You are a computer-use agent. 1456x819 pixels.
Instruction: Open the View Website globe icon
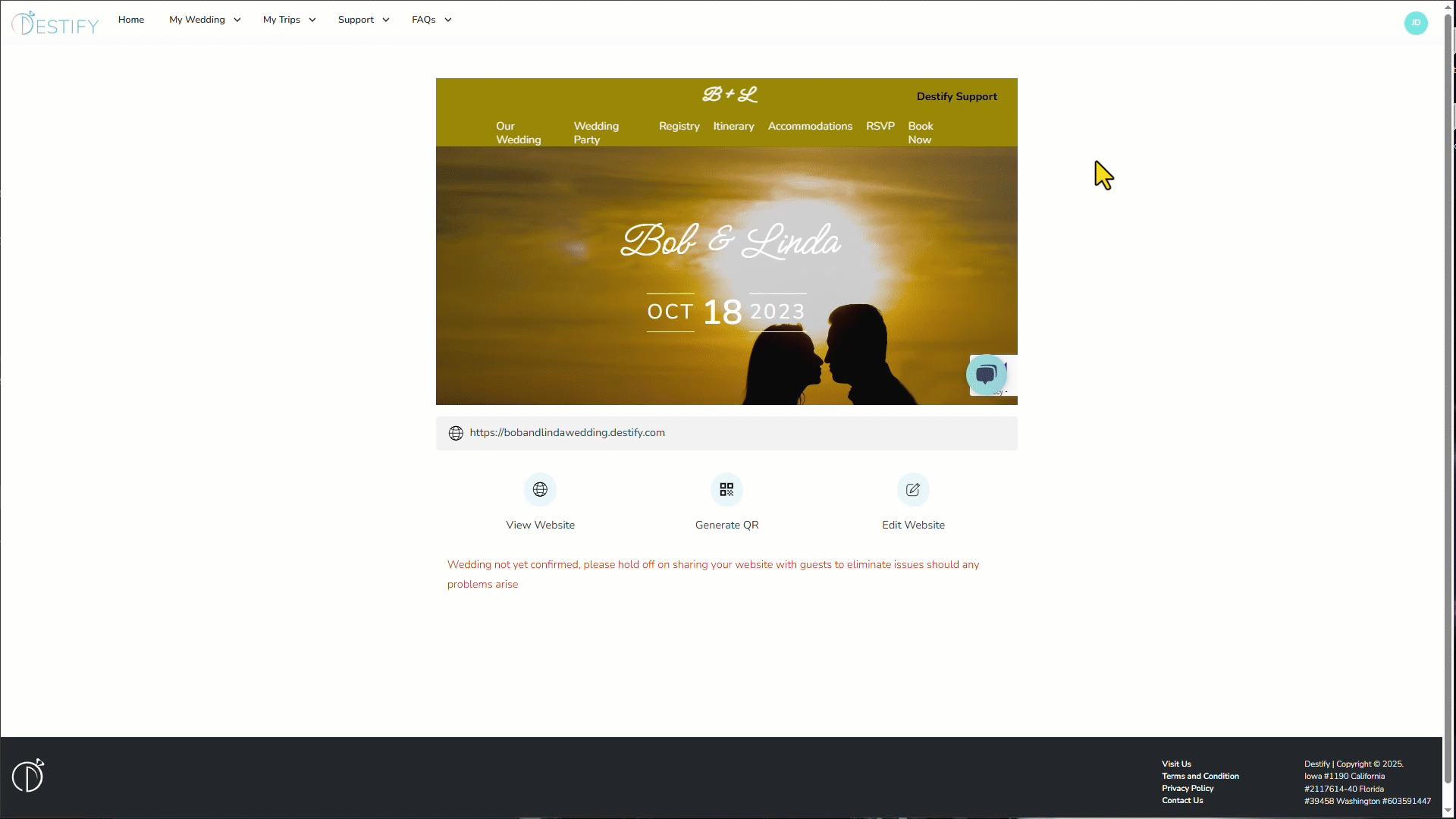(540, 489)
